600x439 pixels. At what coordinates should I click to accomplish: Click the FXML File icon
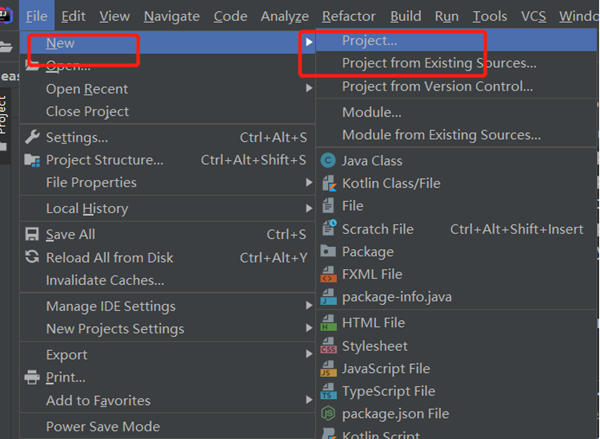coord(328,274)
